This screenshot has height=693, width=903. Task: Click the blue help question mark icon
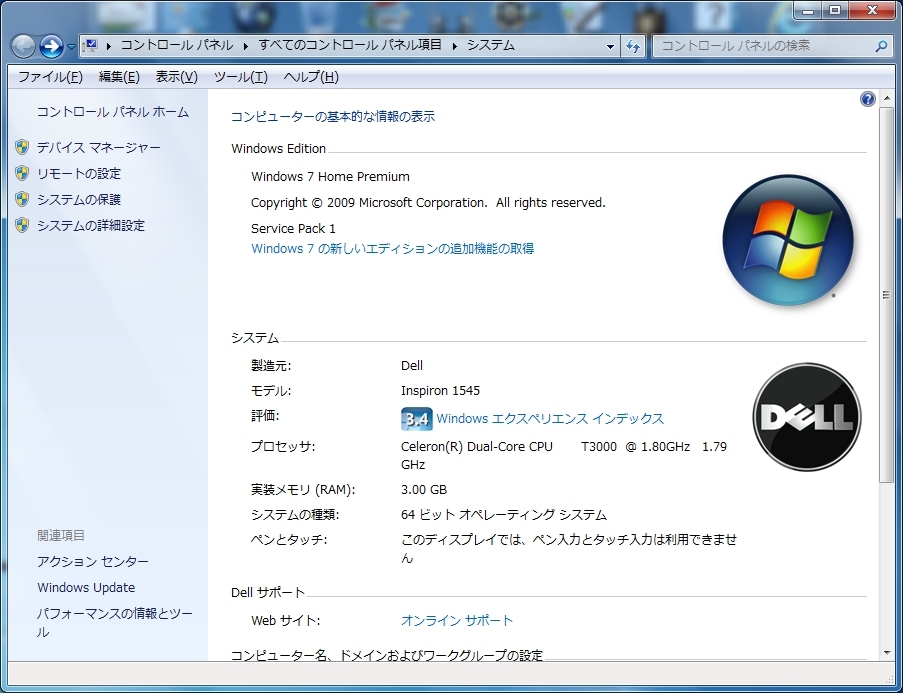867,99
